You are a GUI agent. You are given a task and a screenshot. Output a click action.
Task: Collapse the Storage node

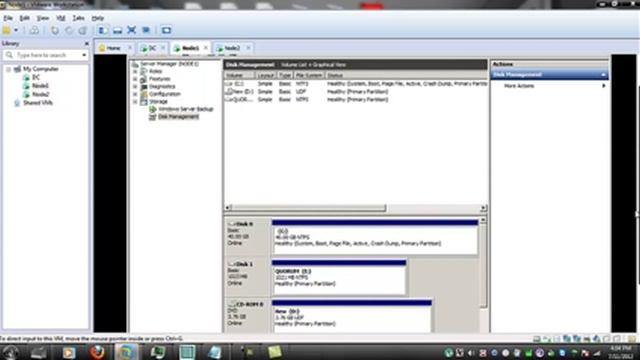pyautogui.click(x=135, y=102)
